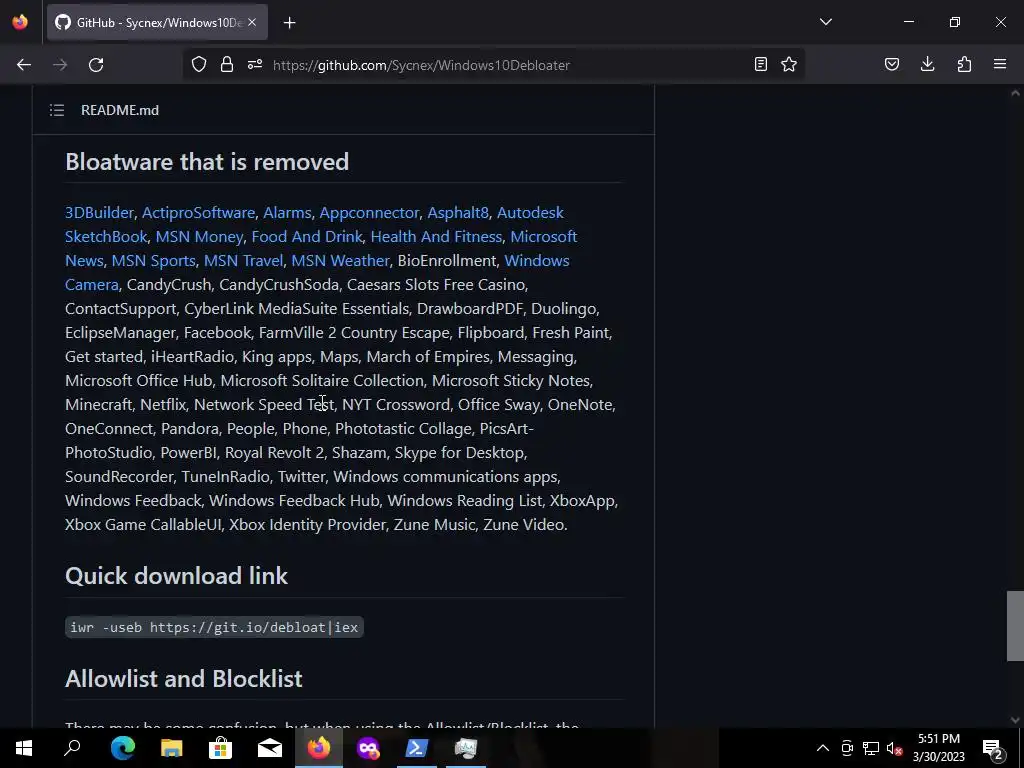The height and width of the screenshot is (768, 1024).
Task: Open the Windows Start menu
Action: 24,748
